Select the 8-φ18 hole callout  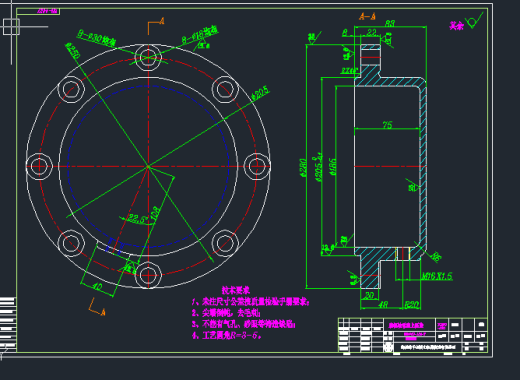coord(200,35)
